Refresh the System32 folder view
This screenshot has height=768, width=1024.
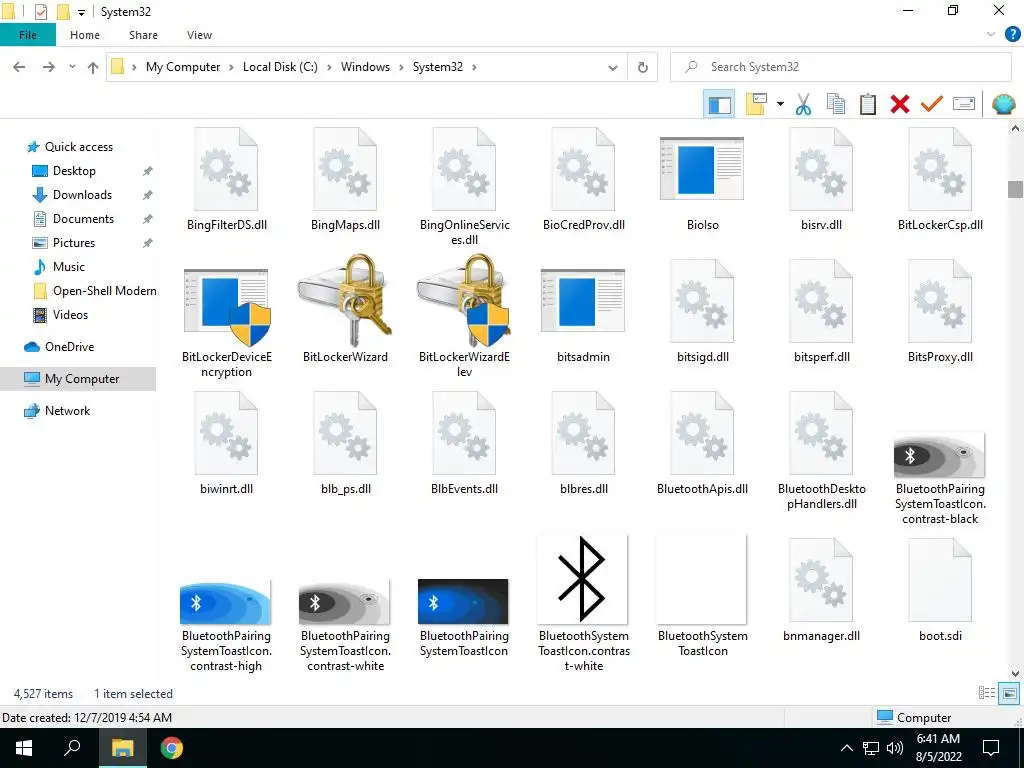[643, 67]
